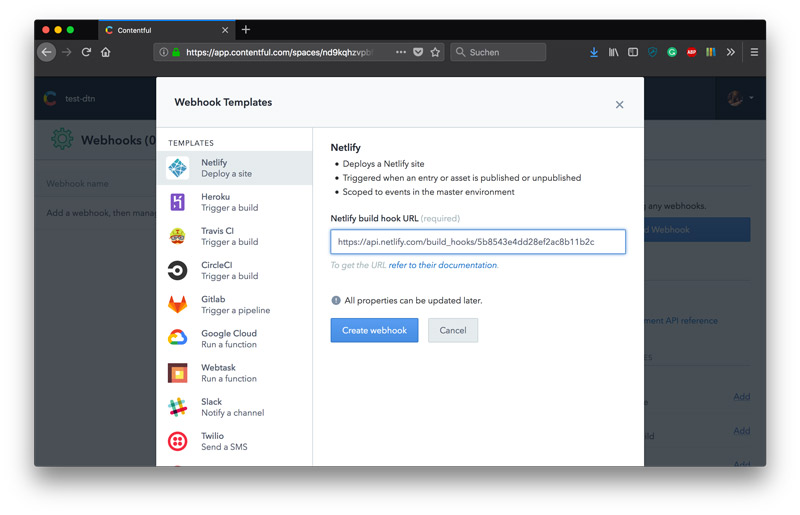The height and width of the screenshot is (515, 800).
Task: Choose Gitlab Trigger a pipeline template
Action: [x=236, y=305]
